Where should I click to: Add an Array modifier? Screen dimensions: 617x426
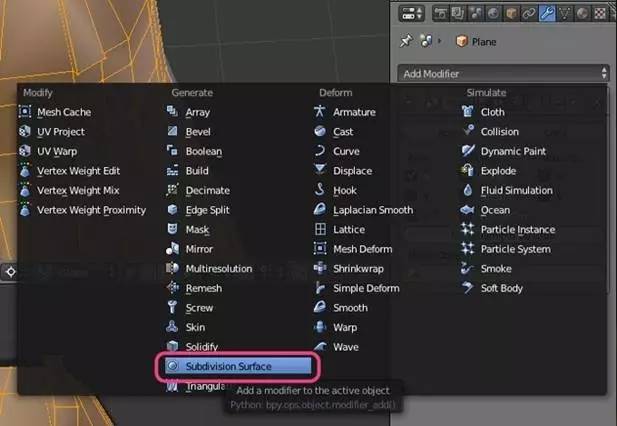pyautogui.click(x=238, y=112)
